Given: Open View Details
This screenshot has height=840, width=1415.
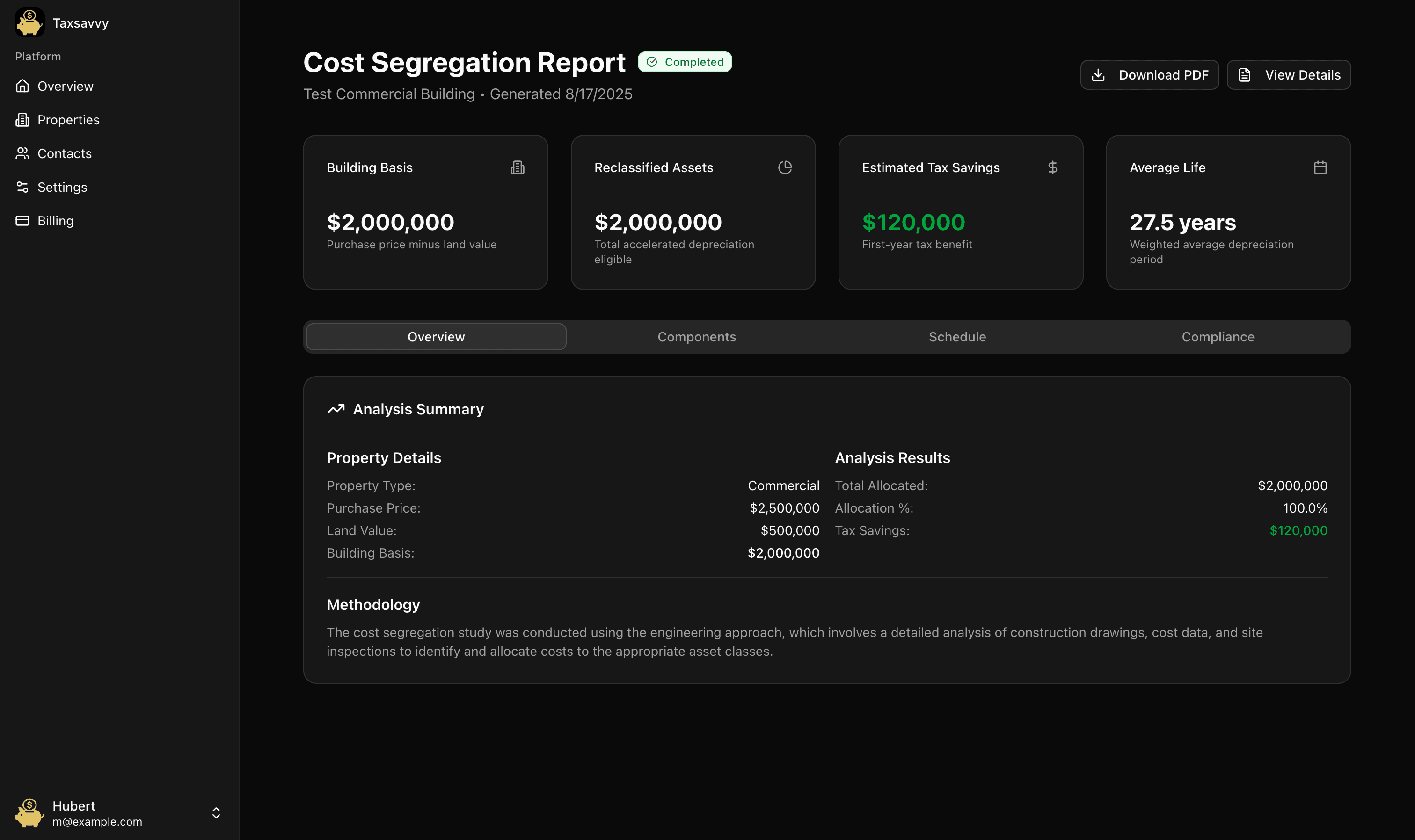Looking at the screenshot, I should pyautogui.click(x=1288, y=74).
